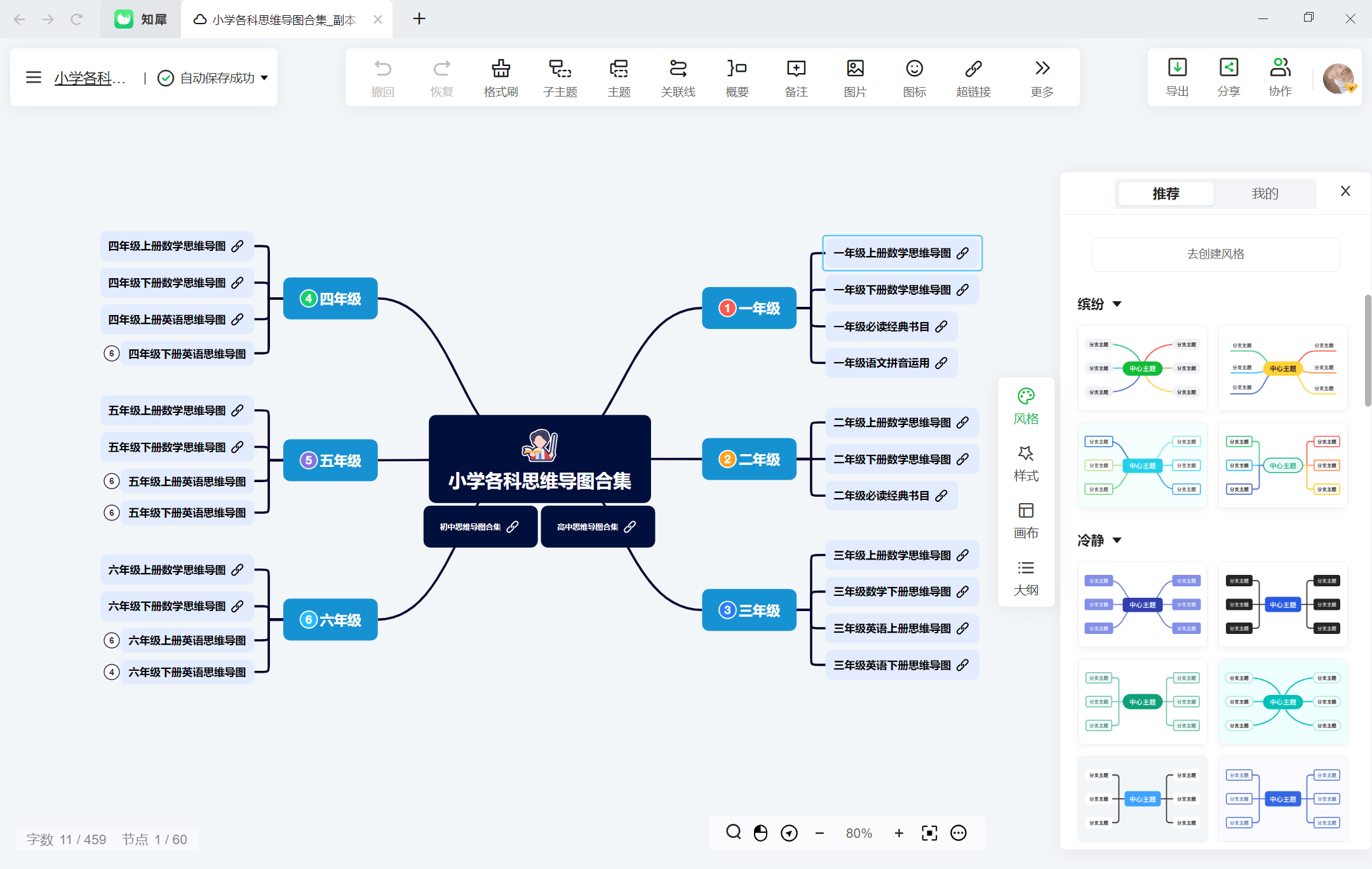This screenshot has width=1372, height=869.
Task: Expand the collapsed children badge on 六年级下册英语思维导图
Action: coord(112,671)
